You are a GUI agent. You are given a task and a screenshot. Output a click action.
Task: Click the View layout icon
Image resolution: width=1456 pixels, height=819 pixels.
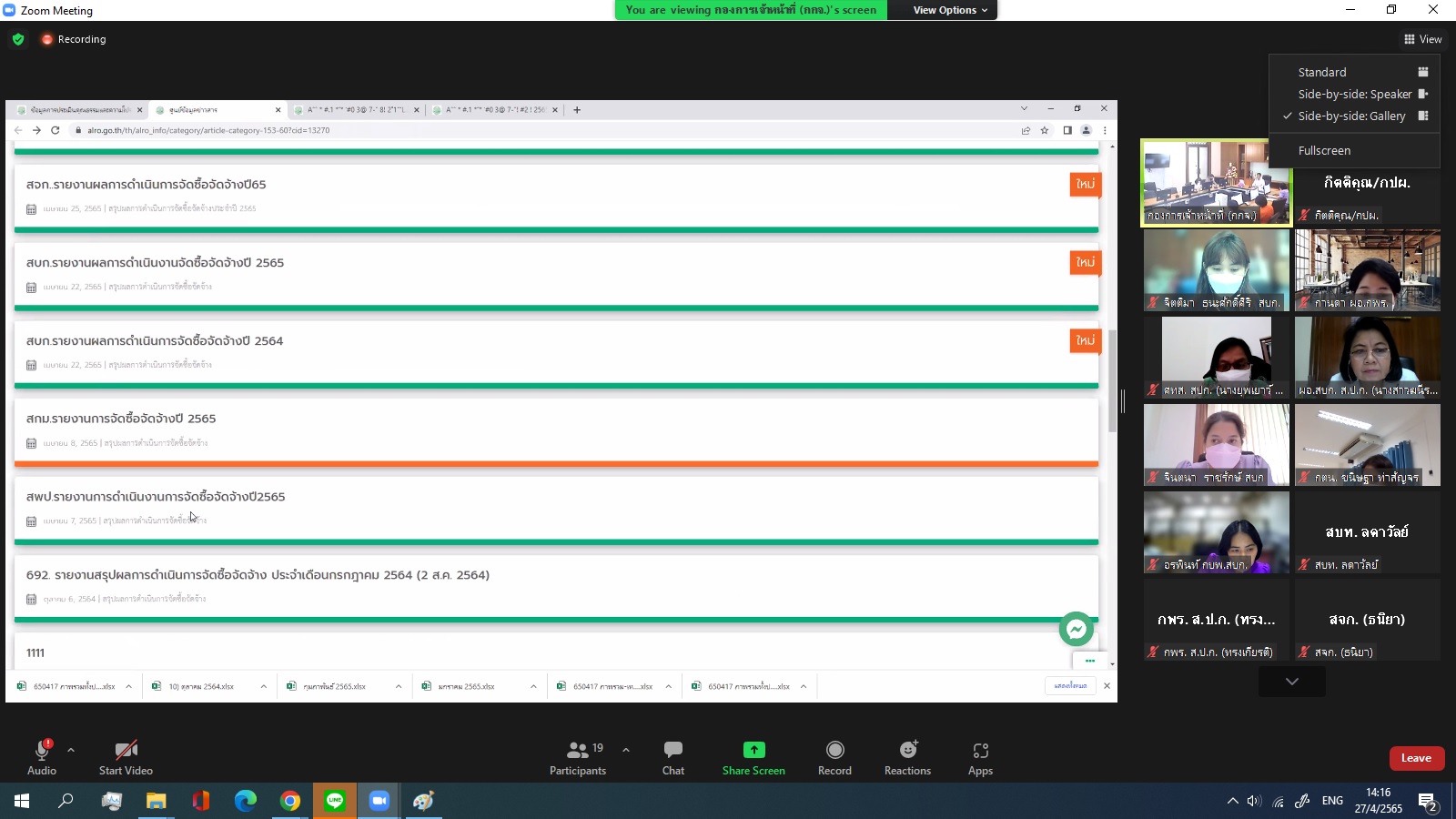pos(1409,39)
